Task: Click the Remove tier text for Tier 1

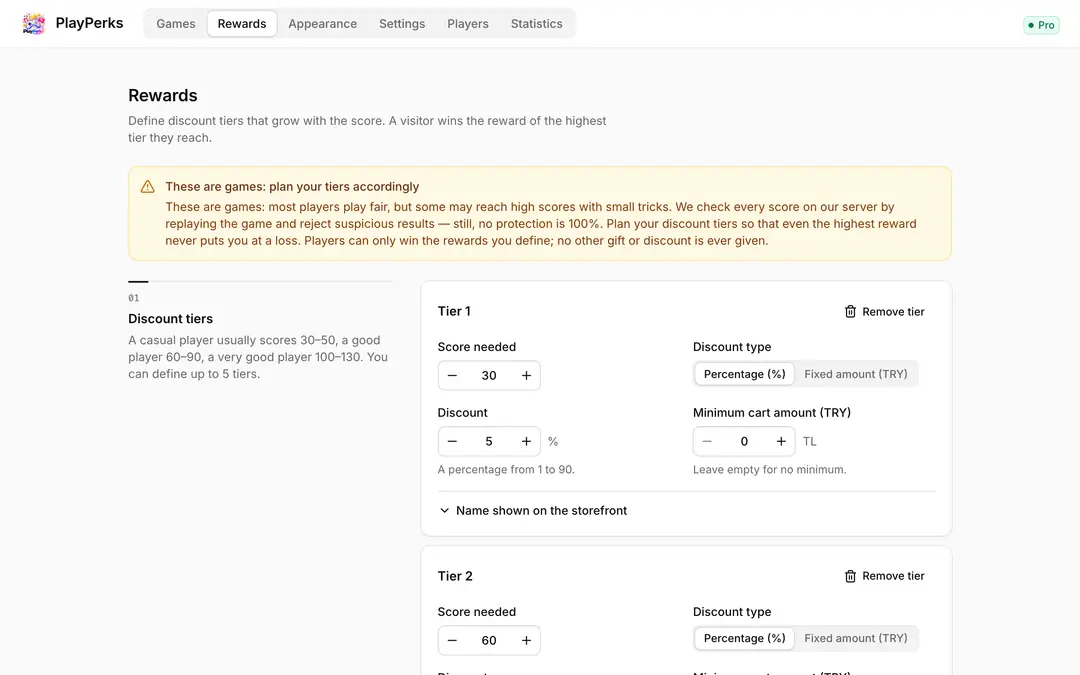Action: tap(893, 311)
